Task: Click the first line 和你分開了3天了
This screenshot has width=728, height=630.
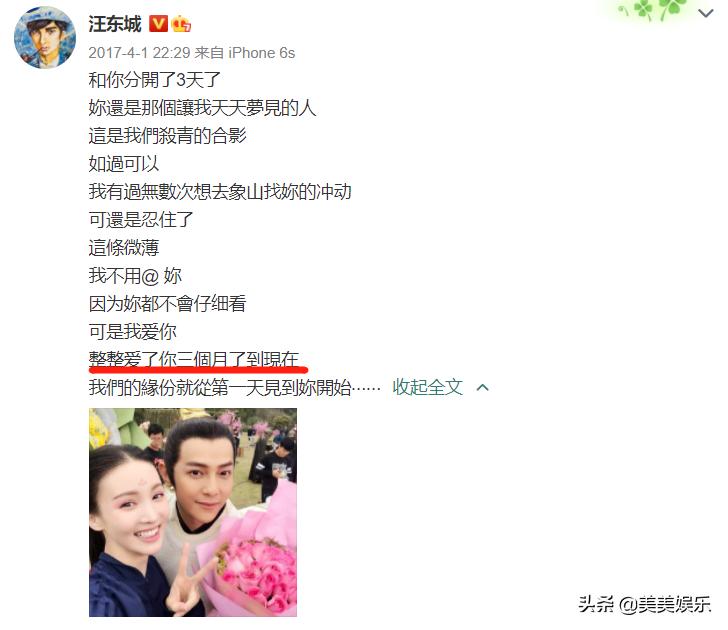Action: (154, 80)
